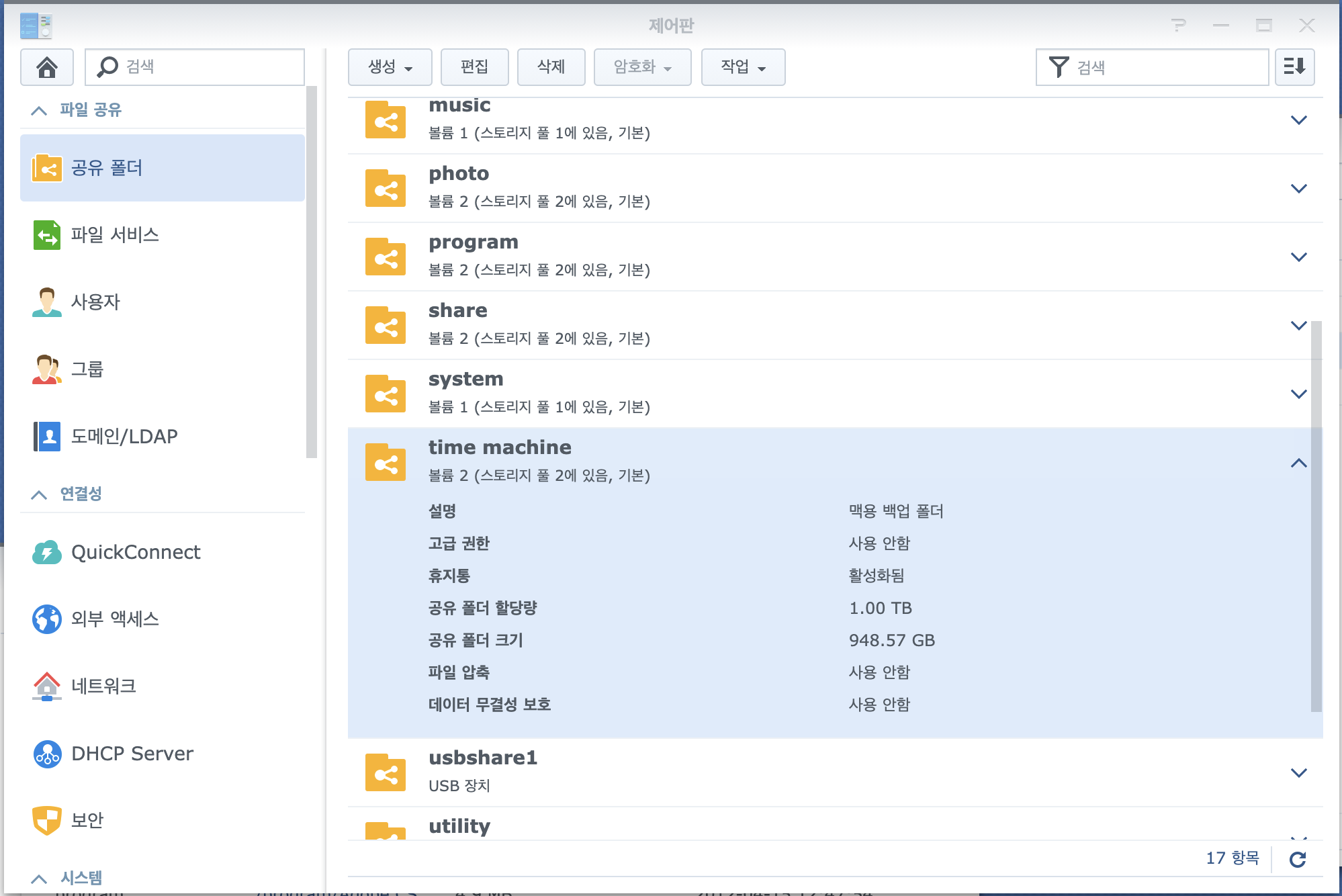1342x896 pixels.
Task: Open the 사용자 user settings
Action: pos(95,302)
